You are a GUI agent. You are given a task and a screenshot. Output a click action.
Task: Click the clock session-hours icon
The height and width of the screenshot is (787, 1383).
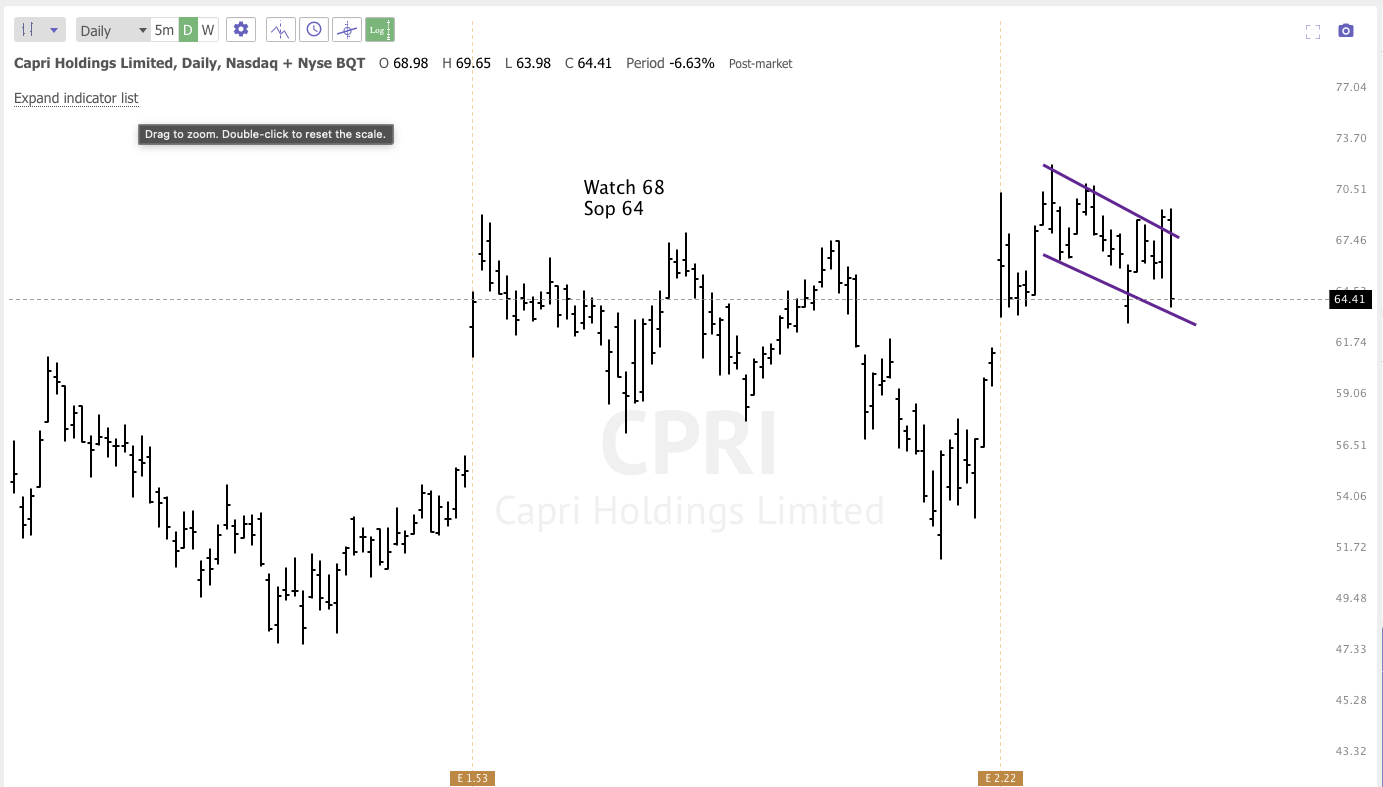[x=314, y=29]
